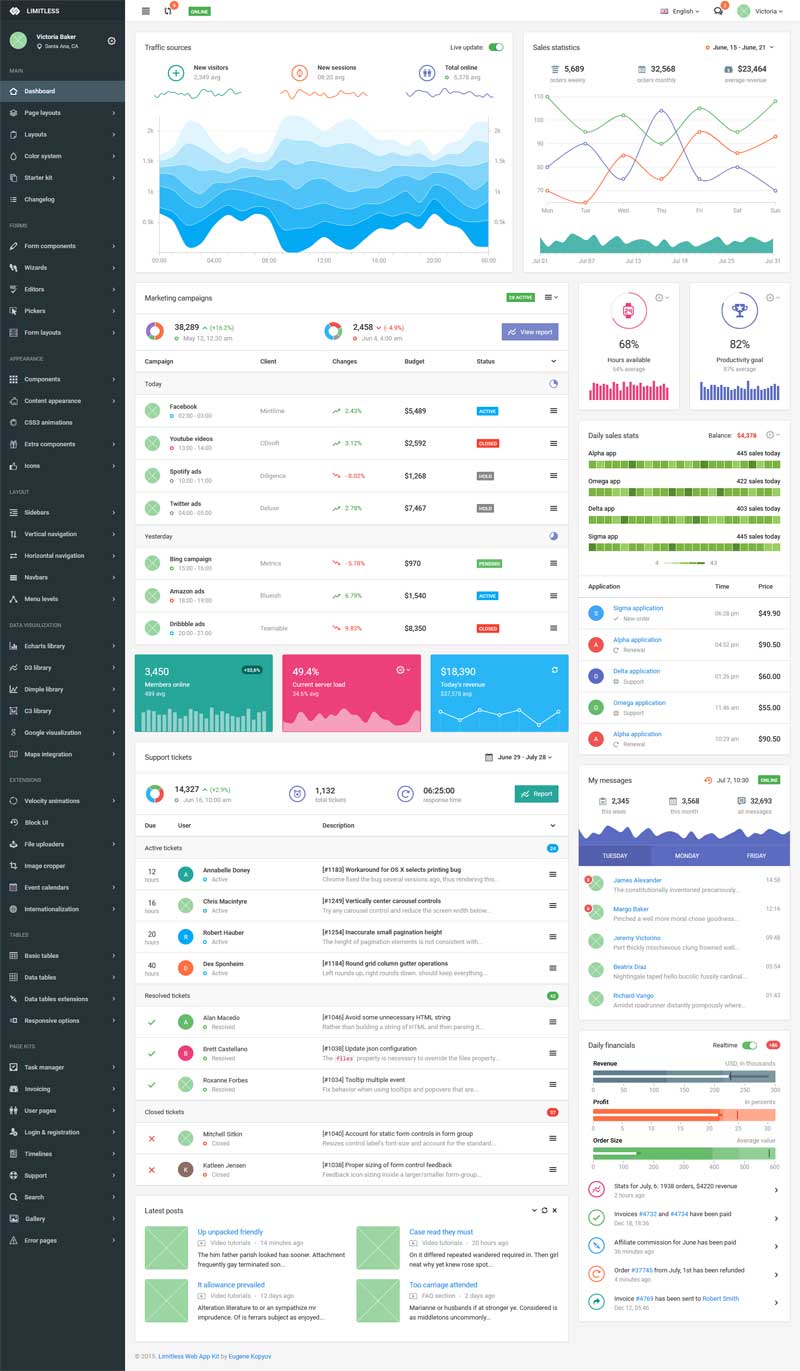Click the total tickets clock icon

coord(297,793)
